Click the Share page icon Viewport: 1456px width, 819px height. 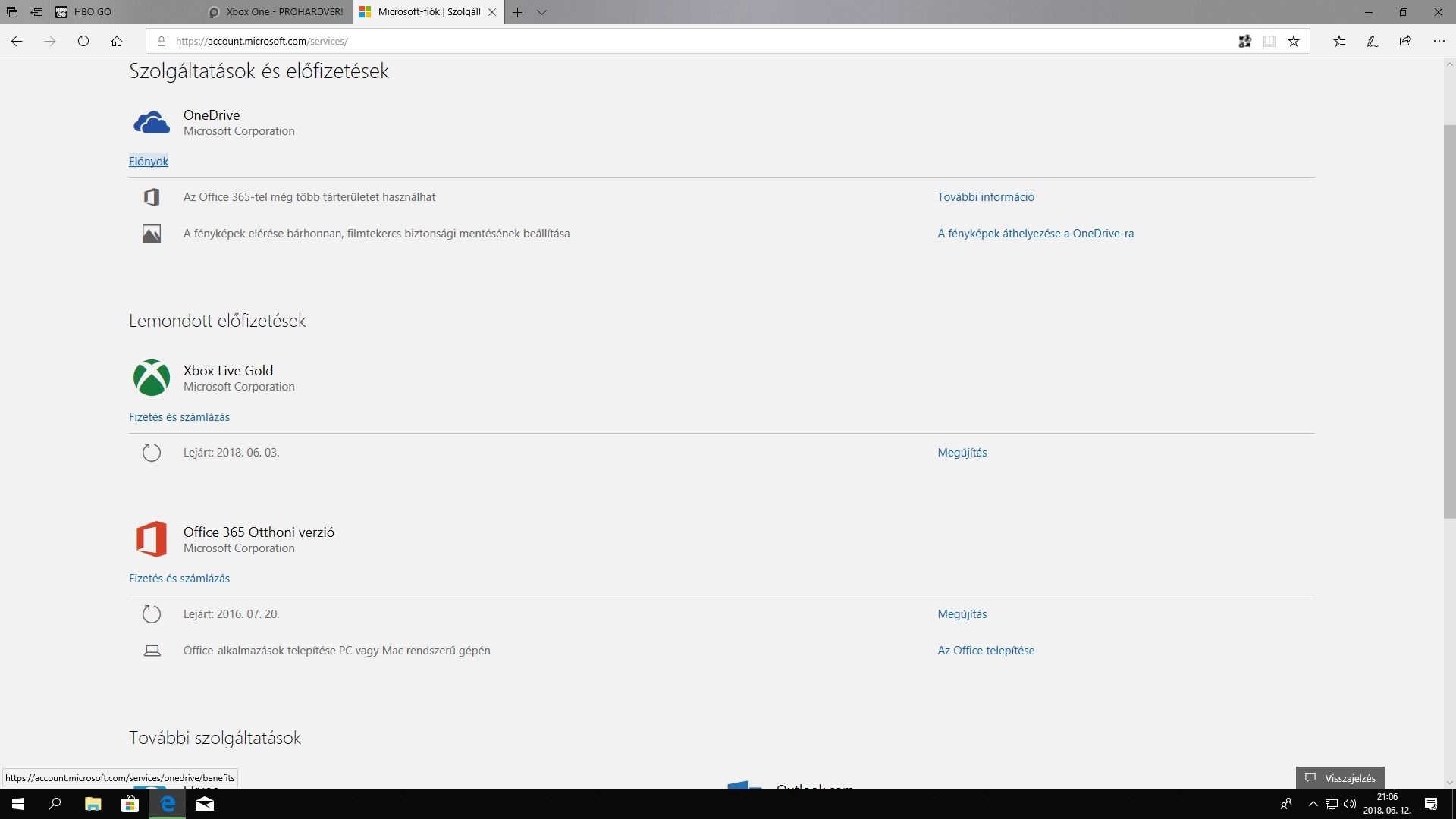(1405, 42)
